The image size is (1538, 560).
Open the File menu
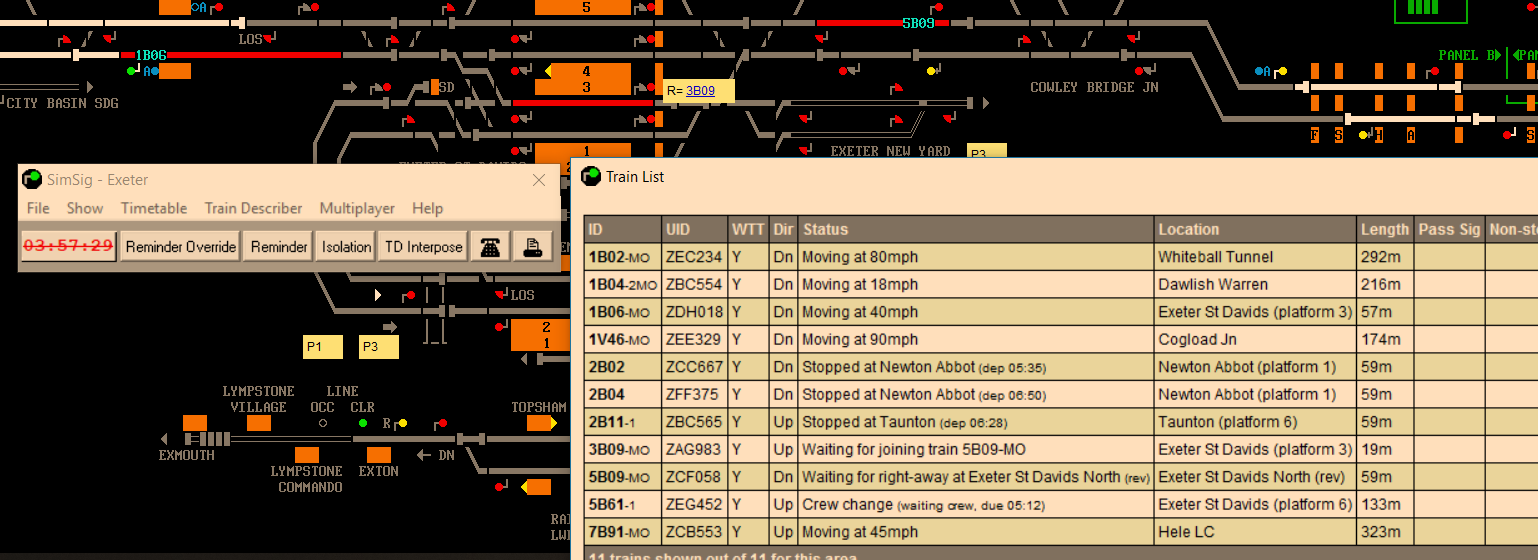click(38, 208)
